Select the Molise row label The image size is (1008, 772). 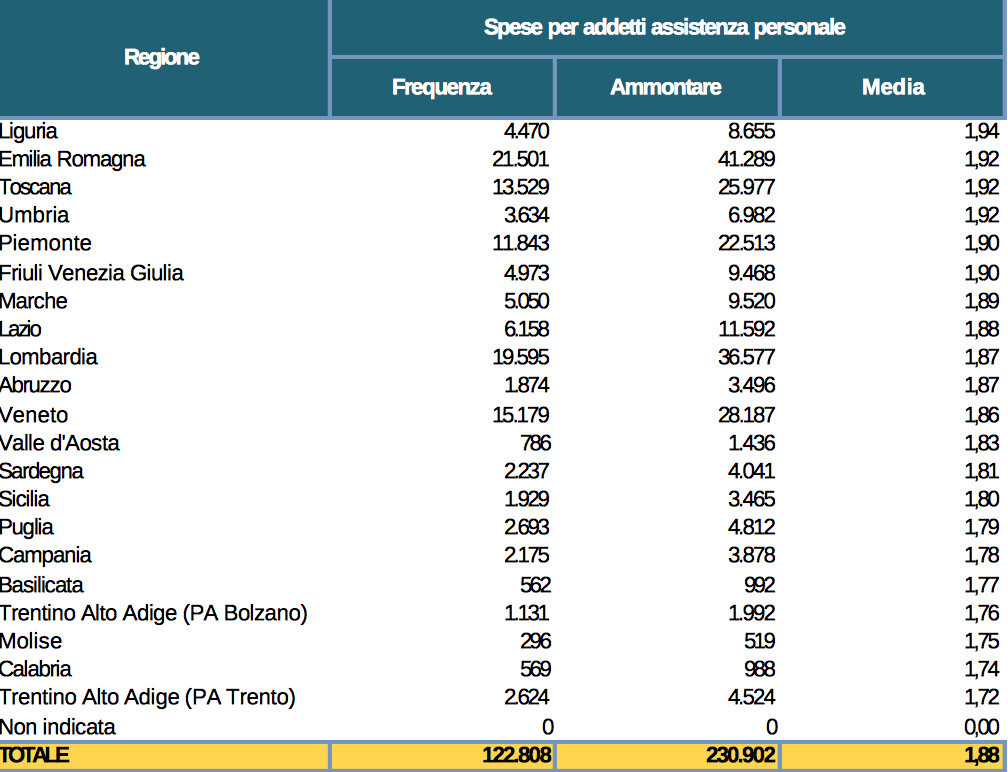click(x=31, y=642)
